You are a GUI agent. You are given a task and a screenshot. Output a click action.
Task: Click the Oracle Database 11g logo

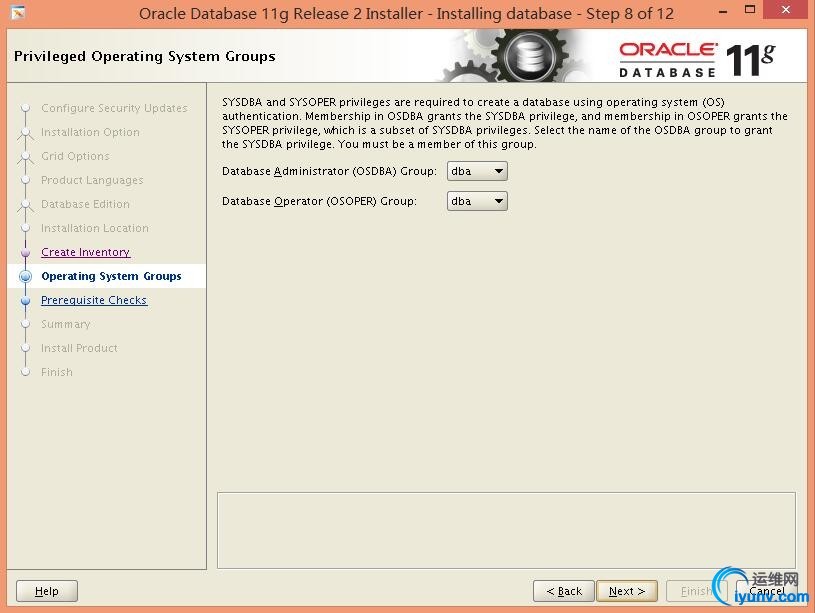pos(696,60)
